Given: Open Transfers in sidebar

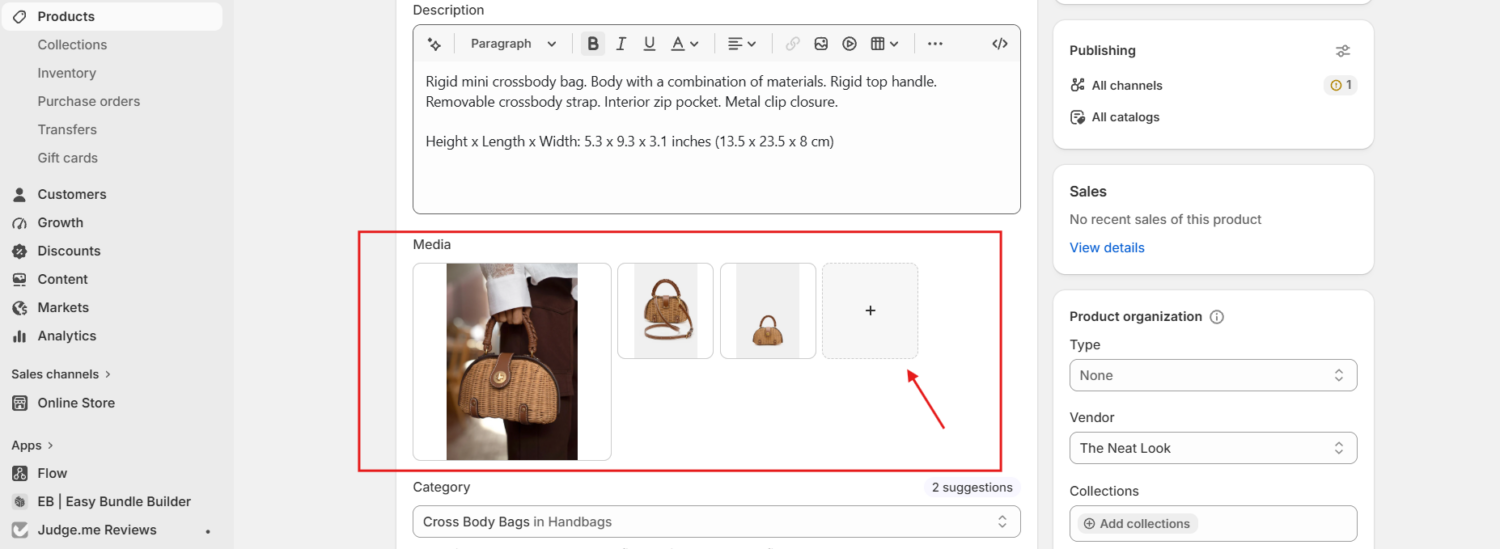Looking at the screenshot, I should [x=67, y=129].
